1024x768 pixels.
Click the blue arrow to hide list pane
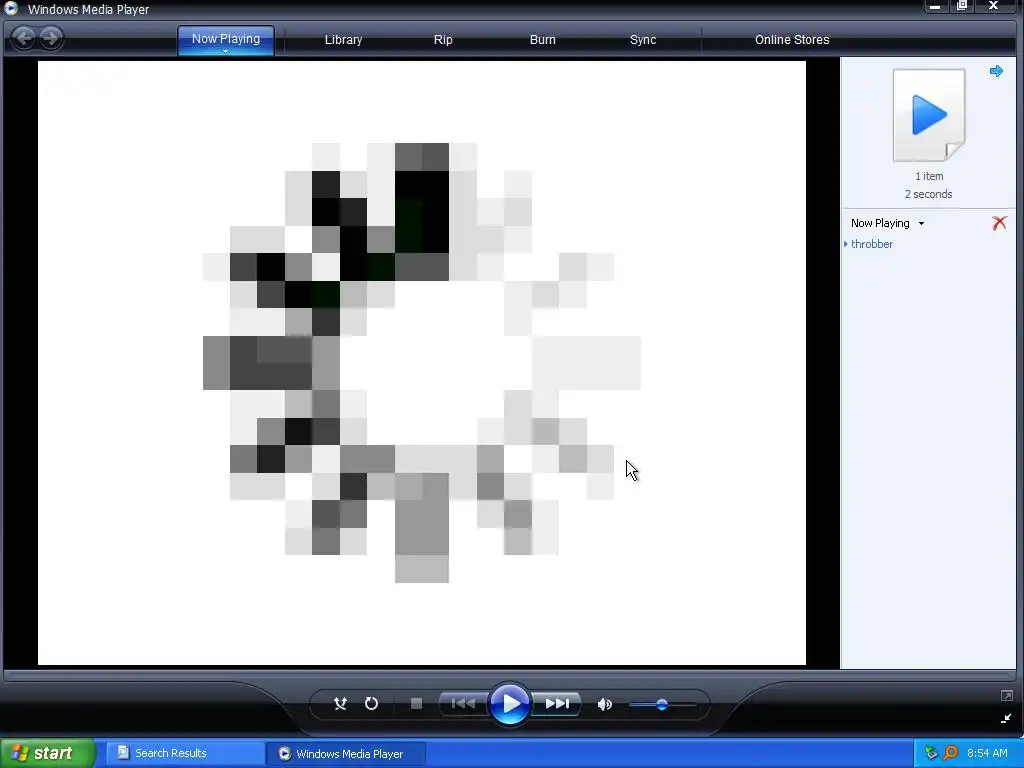click(996, 71)
